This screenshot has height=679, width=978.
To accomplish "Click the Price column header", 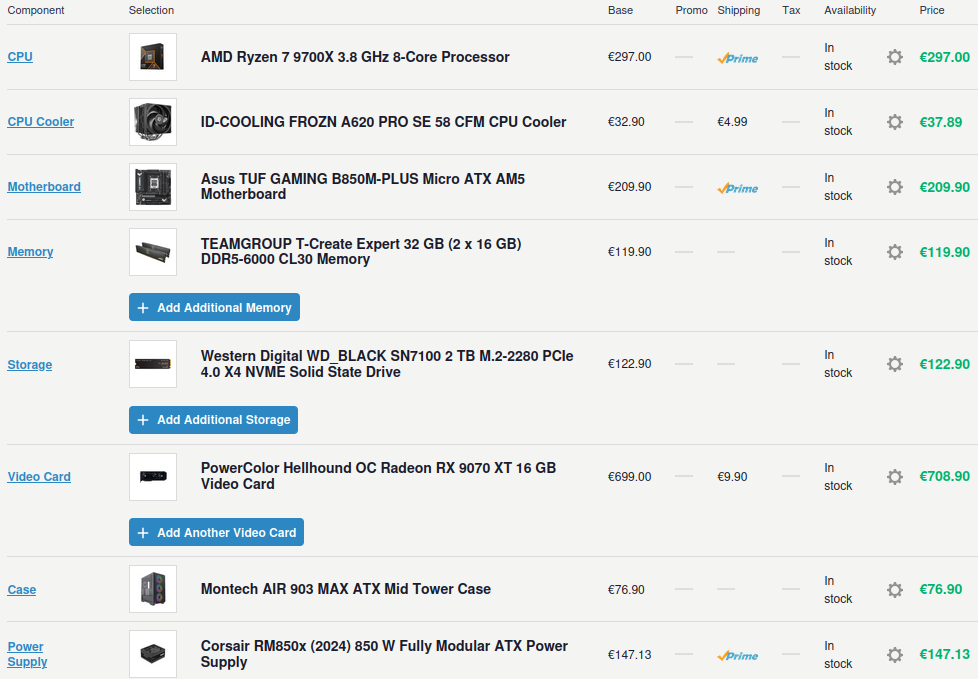I will coord(931,10).
